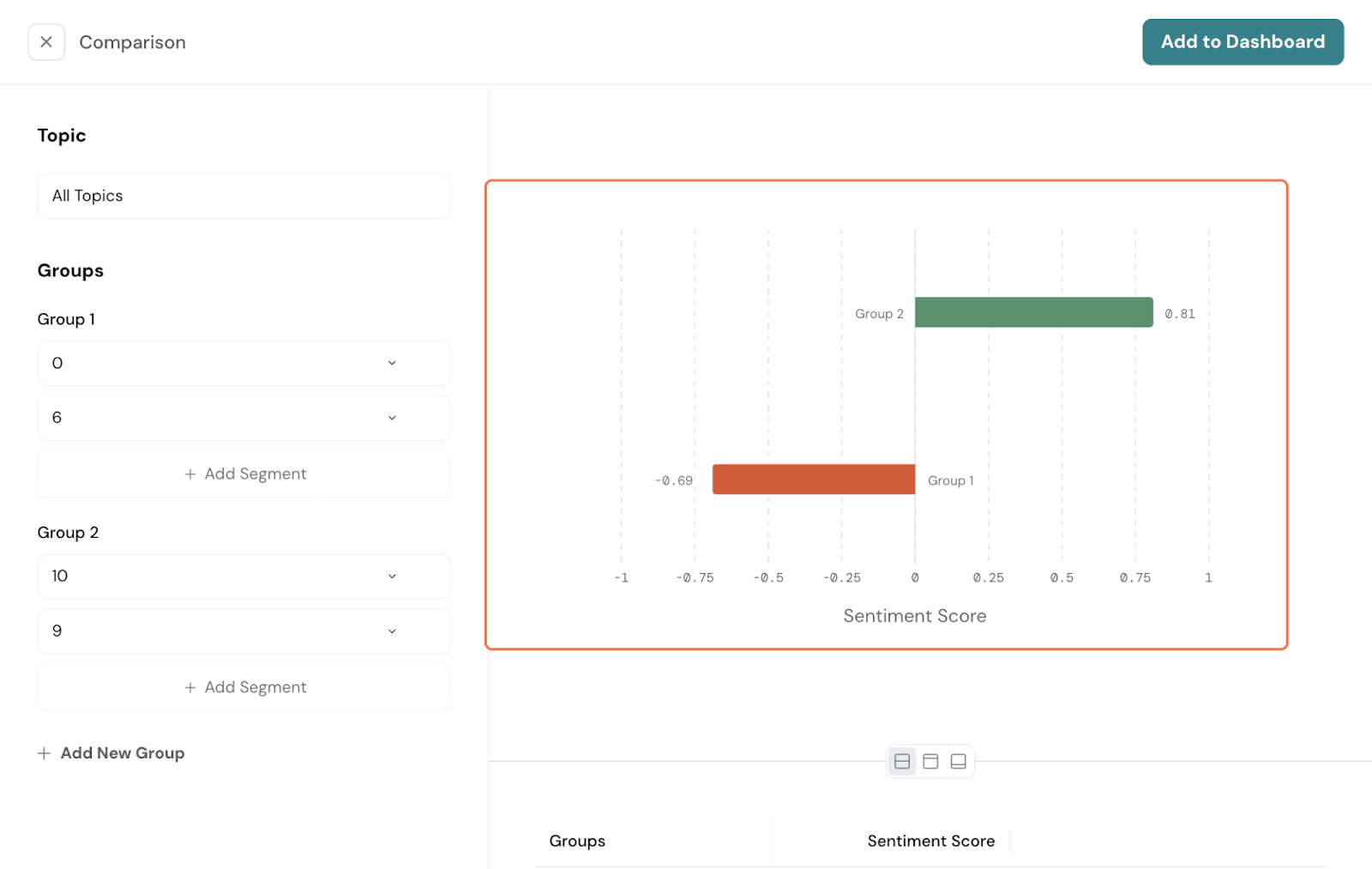Click the plus icon beside Add New Group
The image size is (1372, 869).
pos(44,753)
